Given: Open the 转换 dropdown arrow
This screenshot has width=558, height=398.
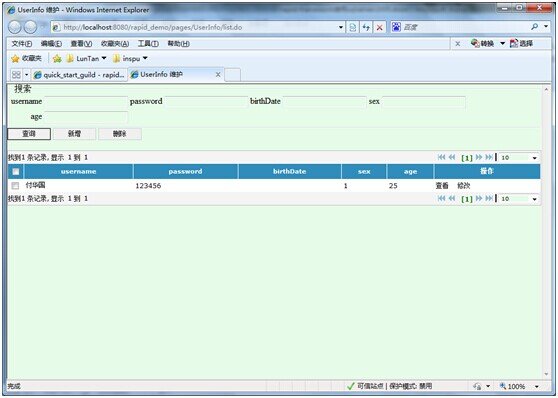Looking at the screenshot, I should point(502,43).
